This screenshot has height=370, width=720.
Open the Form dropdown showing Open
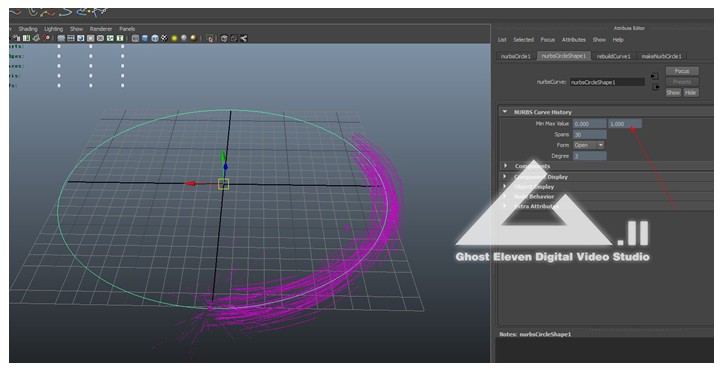589,145
